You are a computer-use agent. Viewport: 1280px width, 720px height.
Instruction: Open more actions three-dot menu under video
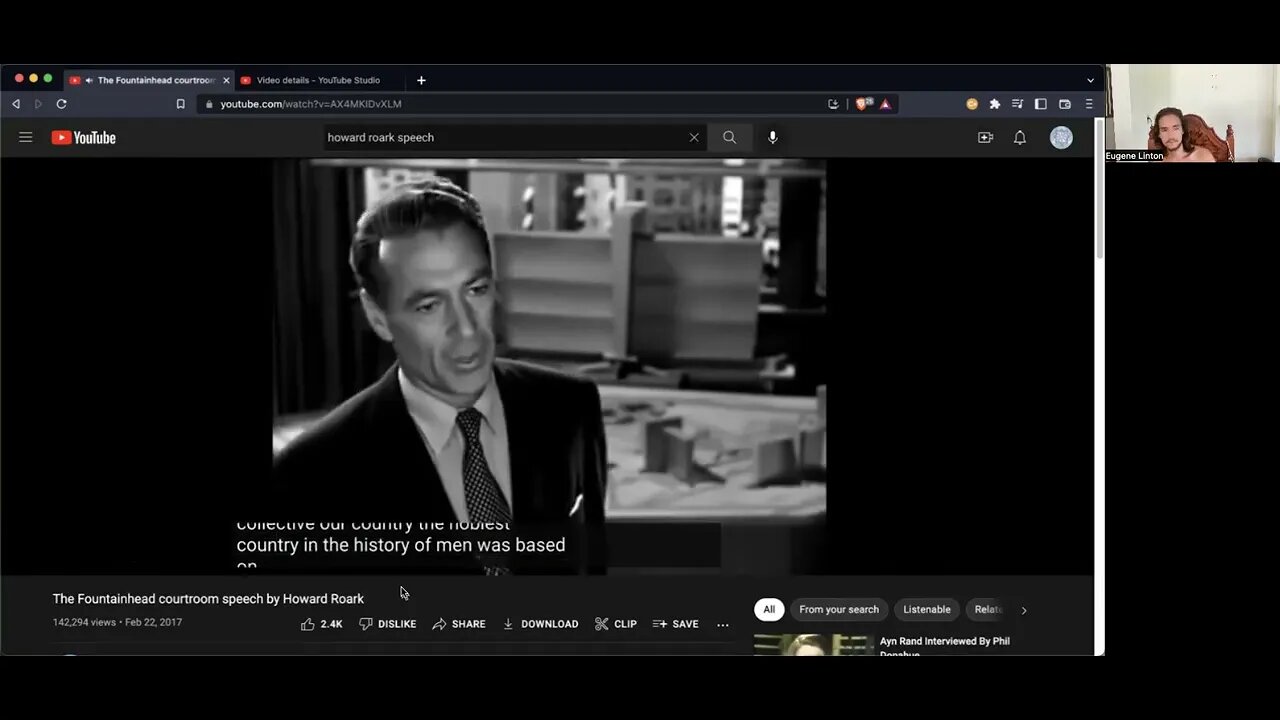[x=723, y=624]
